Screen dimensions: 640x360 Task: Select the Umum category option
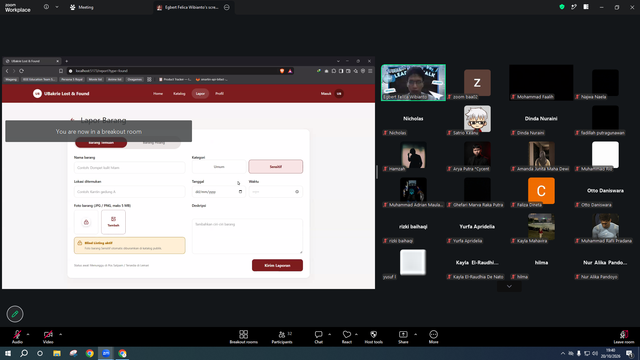coord(219,167)
